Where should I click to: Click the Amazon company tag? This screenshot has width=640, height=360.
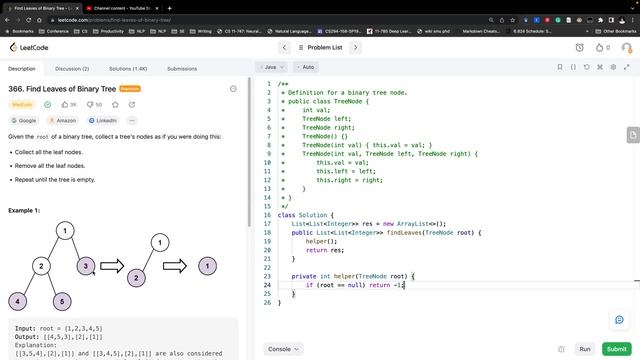click(x=62, y=120)
